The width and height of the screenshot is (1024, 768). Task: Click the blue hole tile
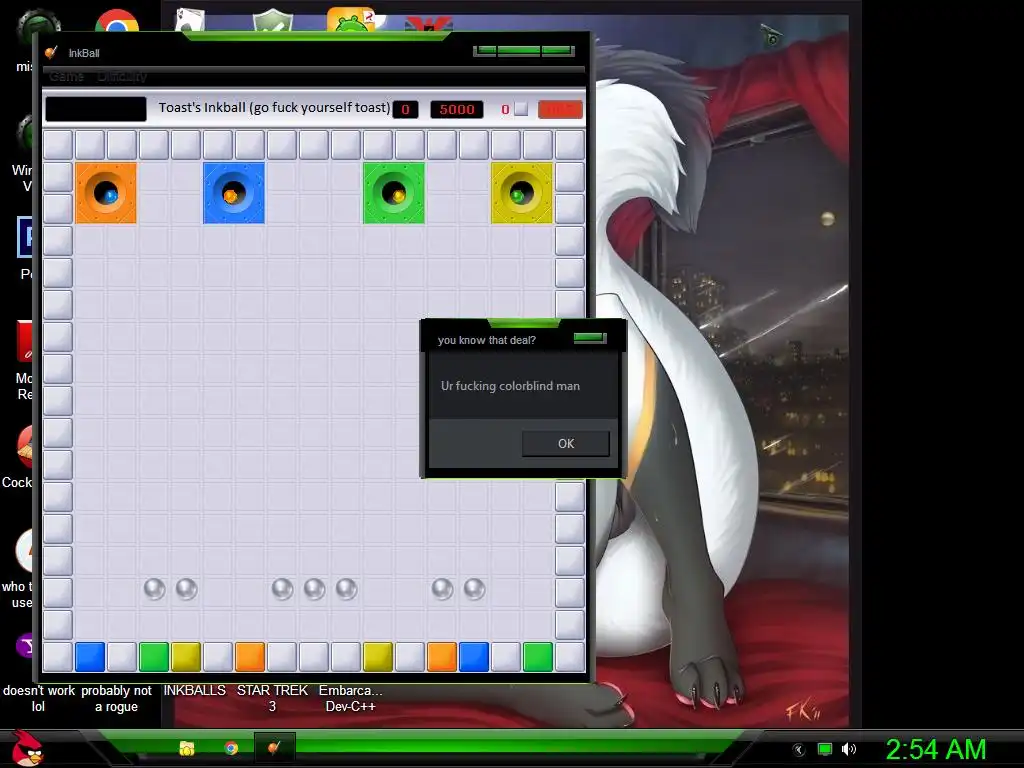(234, 193)
